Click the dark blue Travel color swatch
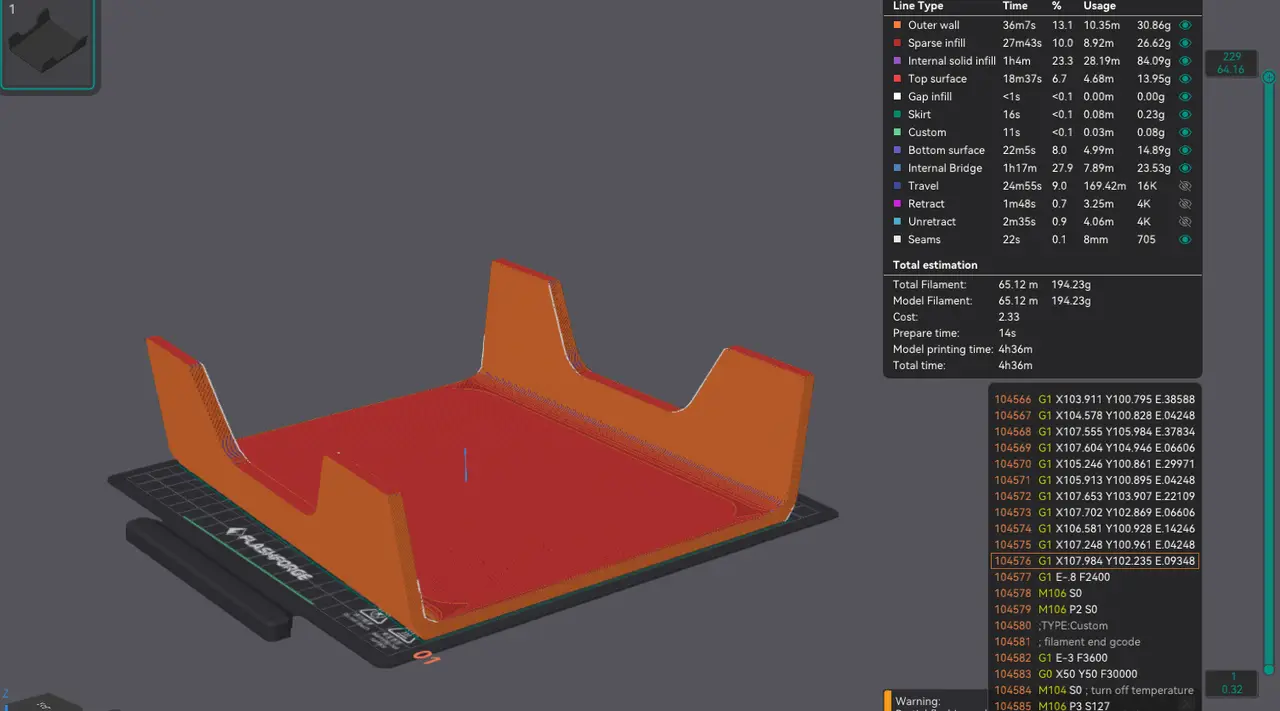This screenshot has width=1280, height=711. [x=897, y=186]
